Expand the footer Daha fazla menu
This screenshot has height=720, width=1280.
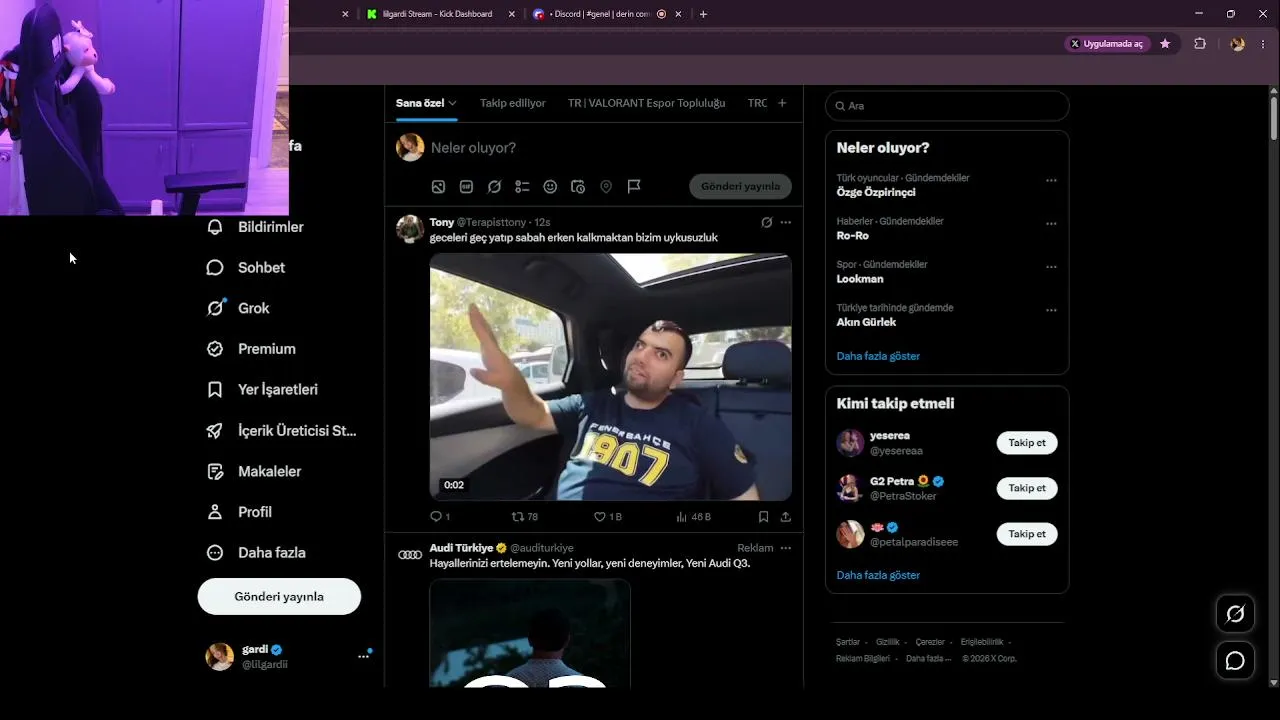click(928, 659)
